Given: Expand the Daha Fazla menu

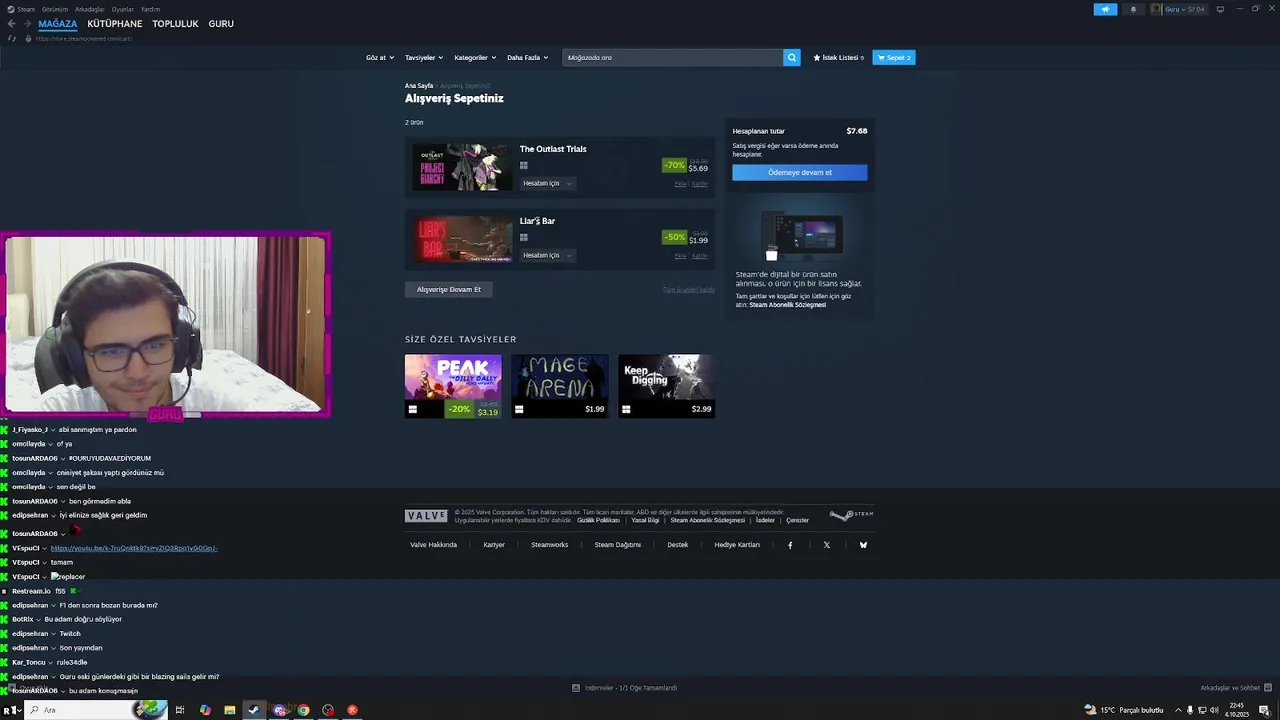Looking at the screenshot, I should tap(527, 57).
